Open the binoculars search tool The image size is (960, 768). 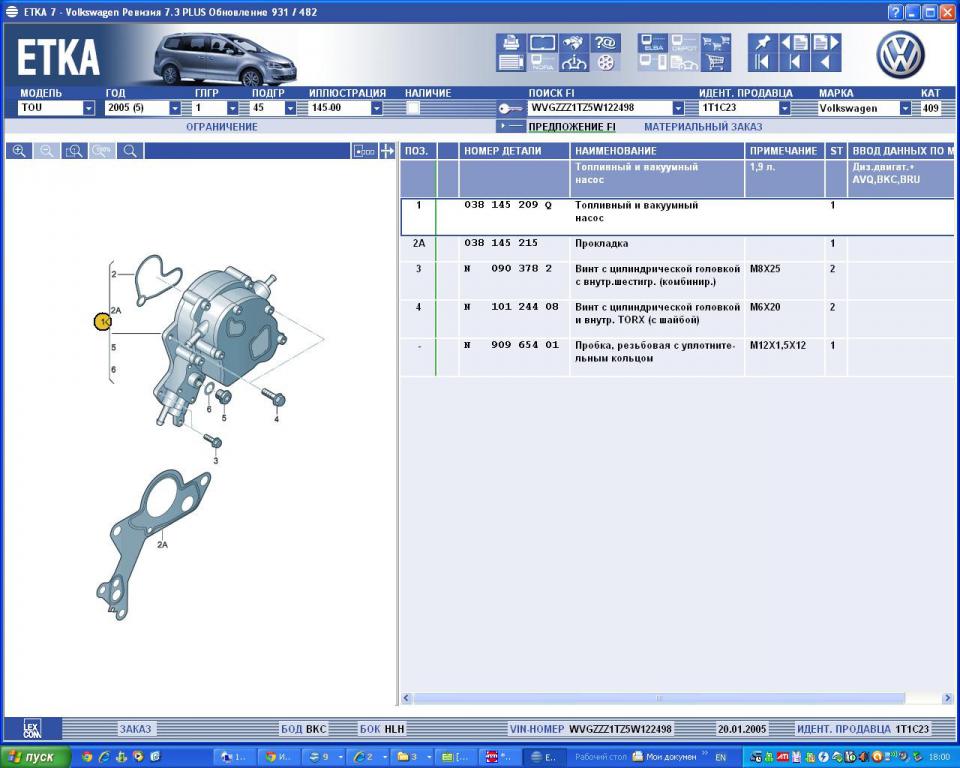coord(573,43)
